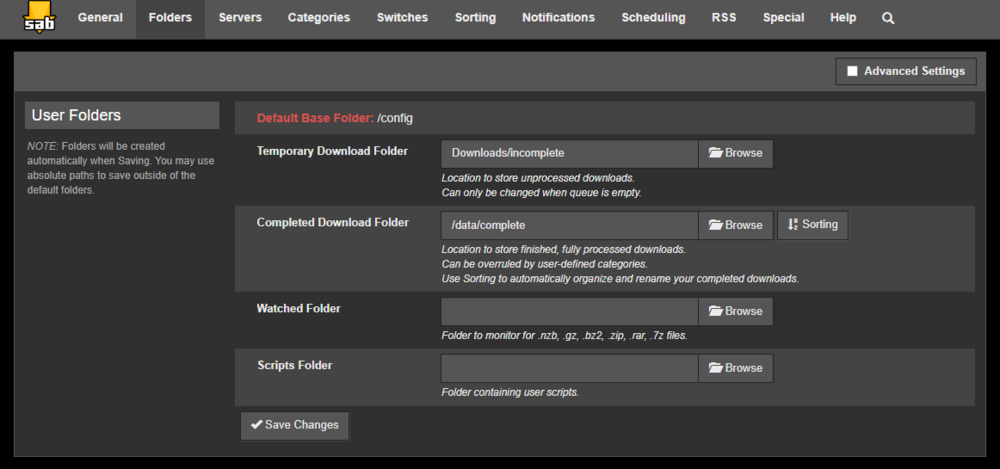Go to the Categories tab
This screenshot has width=1000, height=469.
[319, 18]
